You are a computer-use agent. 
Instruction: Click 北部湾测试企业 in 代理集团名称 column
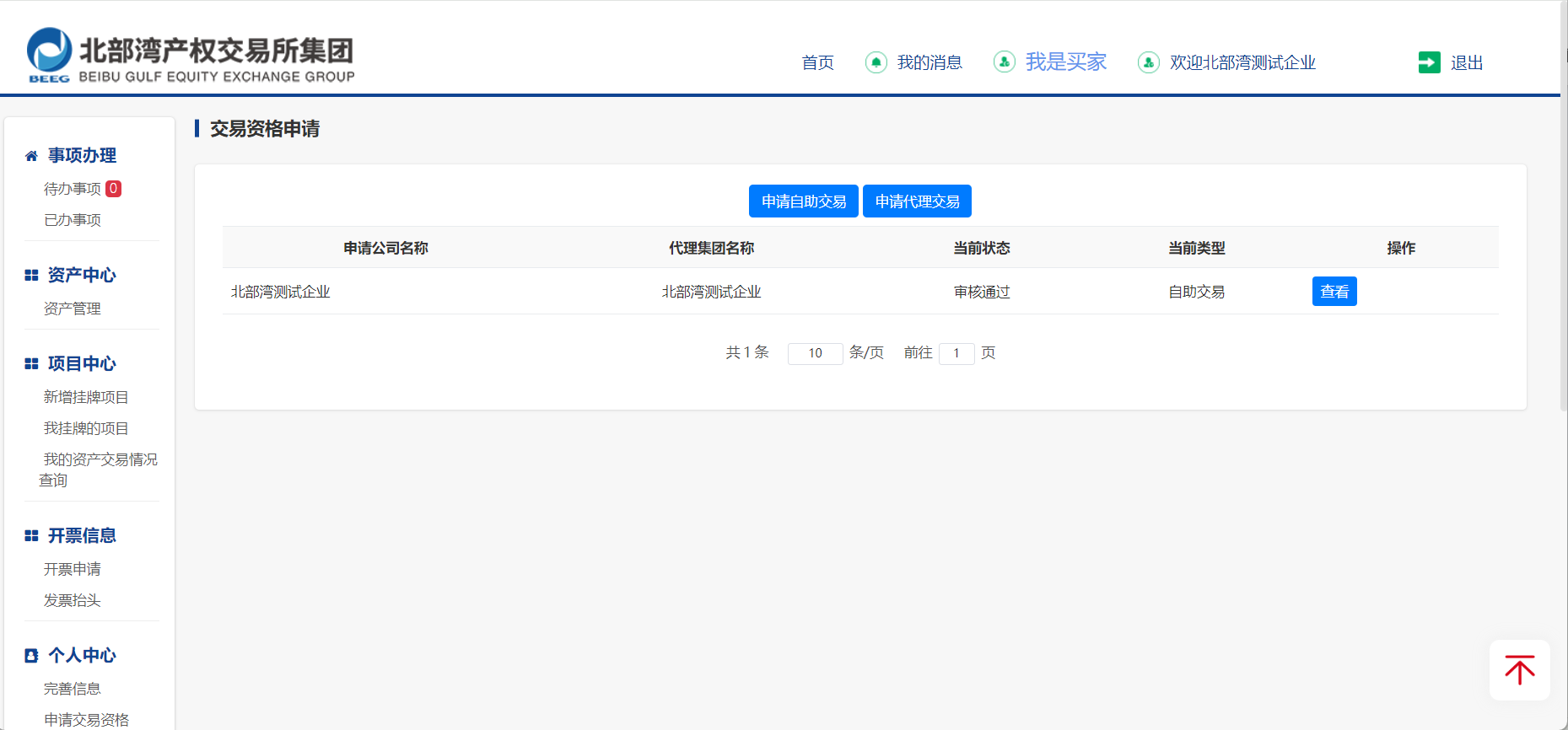point(711,292)
